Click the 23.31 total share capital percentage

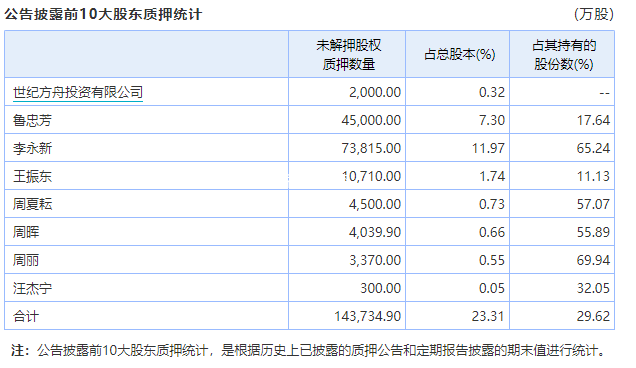pyautogui.click(x=488, y=316)
